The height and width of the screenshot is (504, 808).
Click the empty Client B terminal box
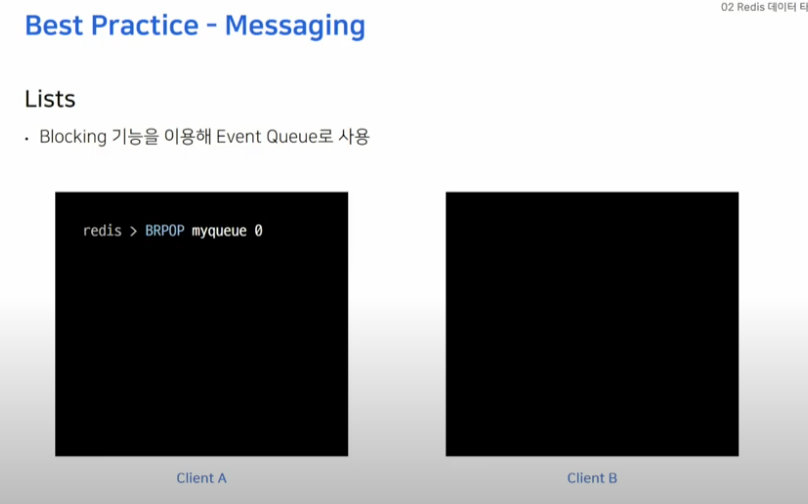[x=592, y=324]
